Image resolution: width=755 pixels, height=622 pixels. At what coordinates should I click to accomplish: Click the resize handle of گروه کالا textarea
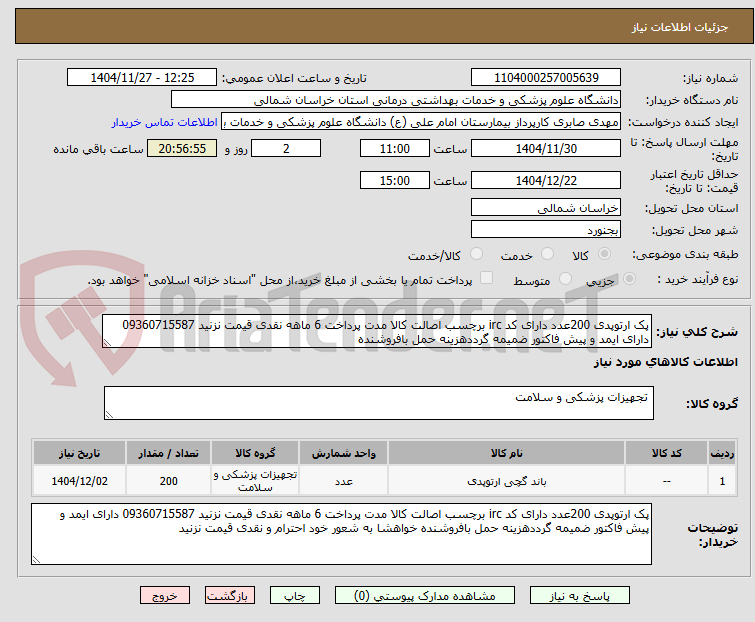tap(109, 415)
